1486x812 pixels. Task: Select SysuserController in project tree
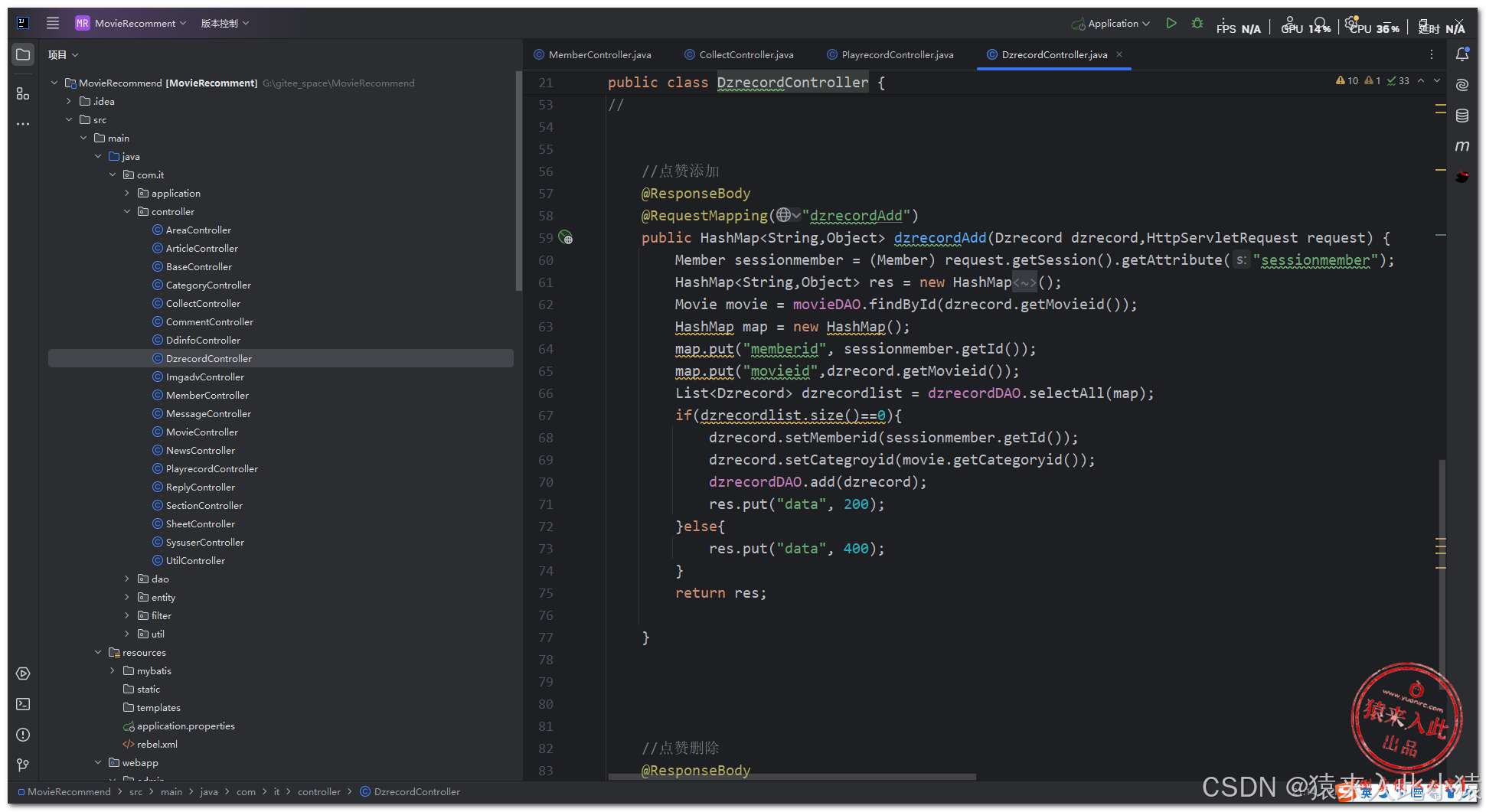tap(205, 542)
